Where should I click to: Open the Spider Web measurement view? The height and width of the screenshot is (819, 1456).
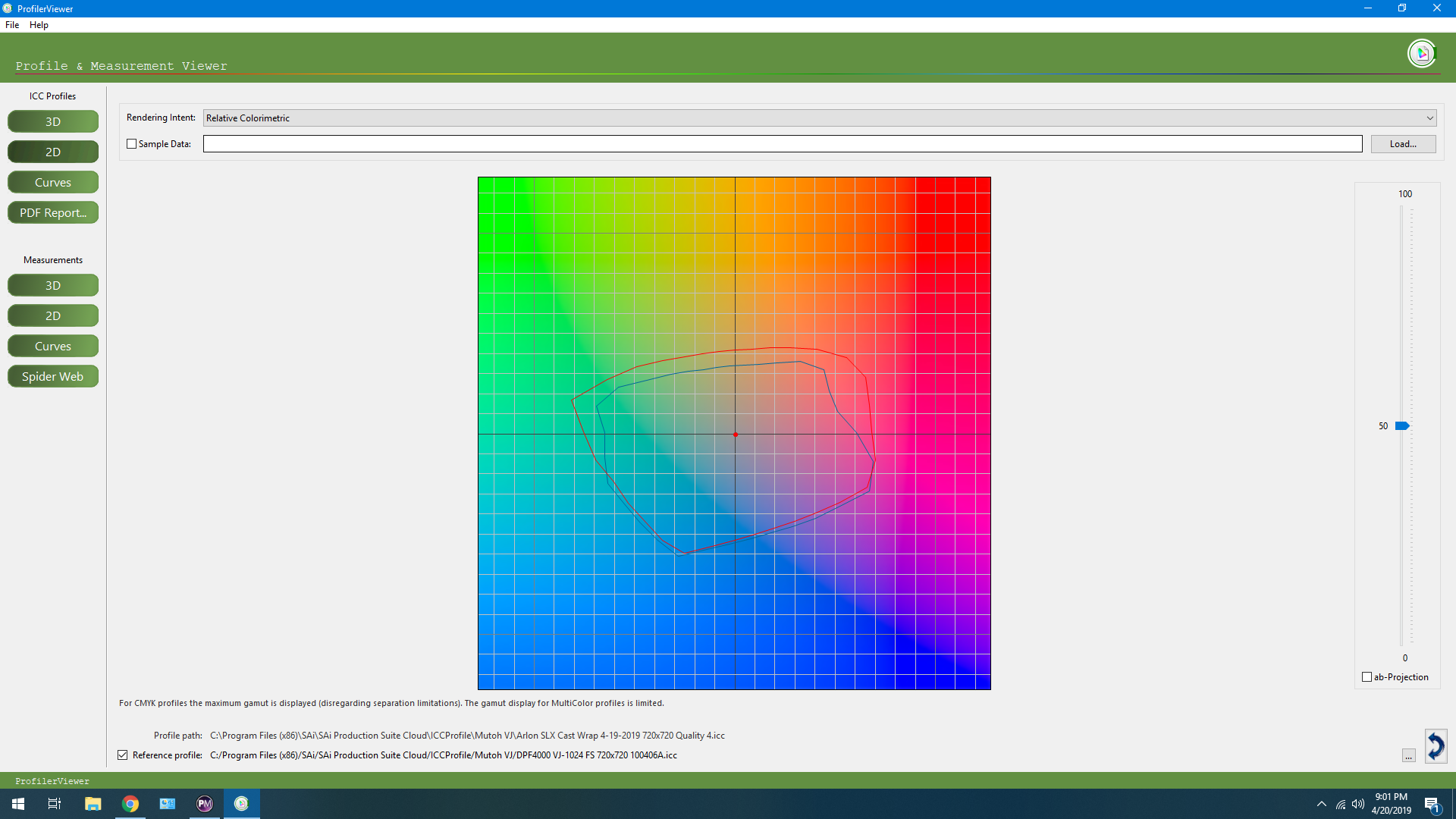[x=53, y=376]
